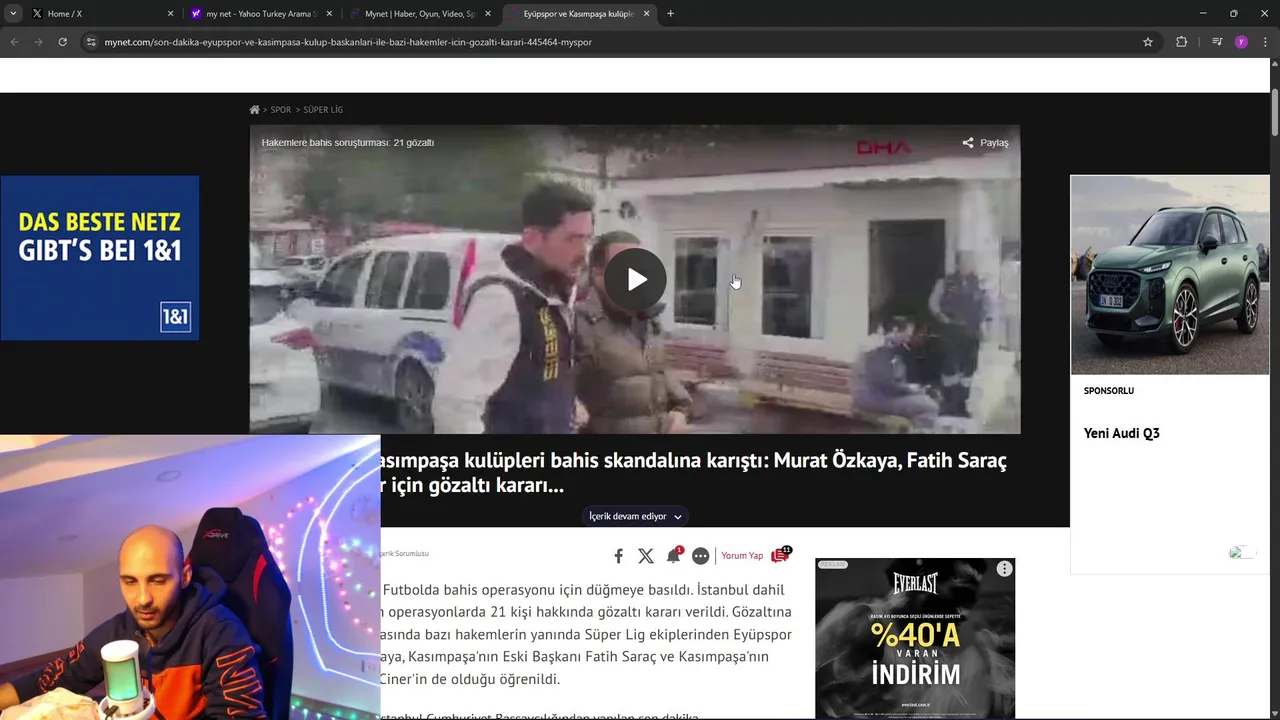This screenshot has width=1280, height=720.
Task: Open the Extensions puzzle icon
Action: click(x=1182, y=42)
